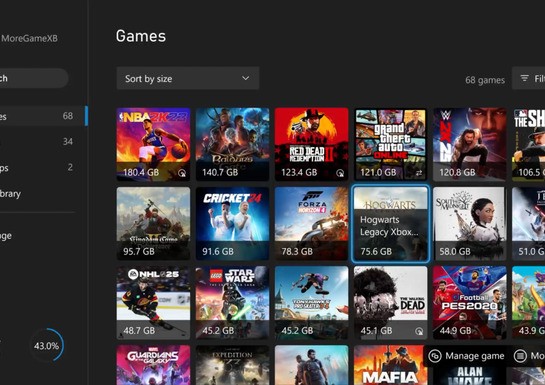
Task: Click the 48.7 GB size label
Action: pyautogui.click(x=139, y=330)
